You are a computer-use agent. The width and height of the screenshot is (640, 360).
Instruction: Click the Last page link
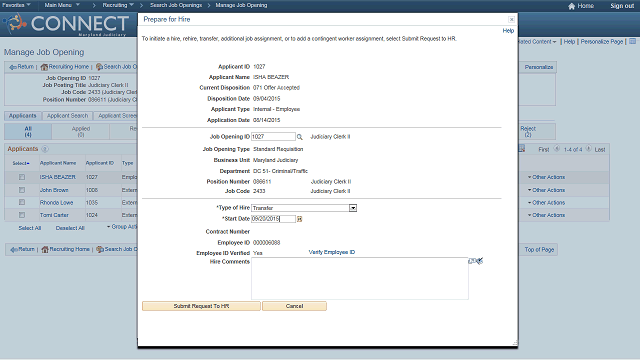pos(600,150)
